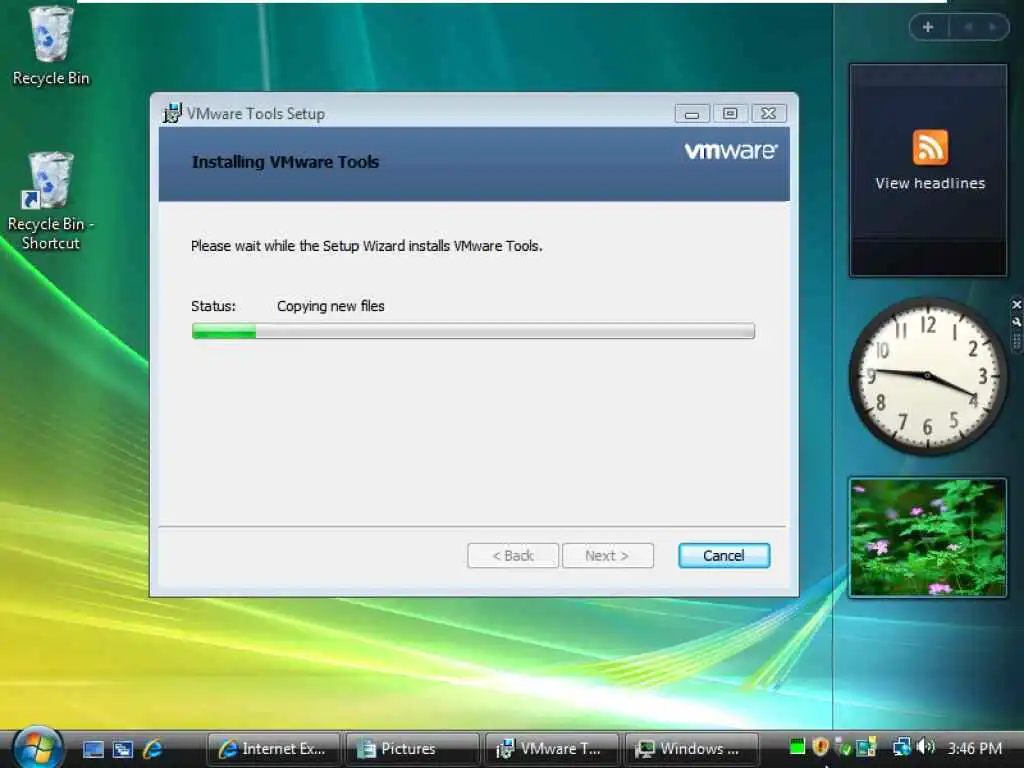
Task: Go to next sidebar gadgets page arrow
Action: (x=993, y=27)
